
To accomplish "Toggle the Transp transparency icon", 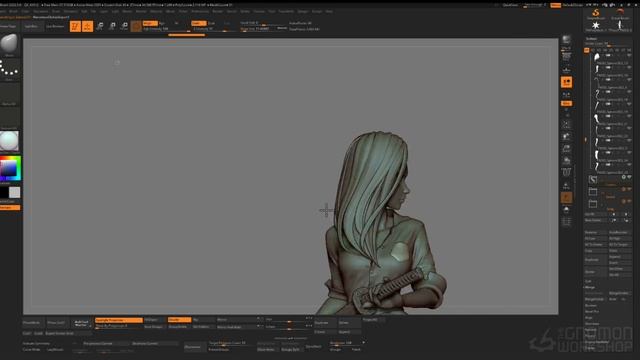I will pos(567,186).
